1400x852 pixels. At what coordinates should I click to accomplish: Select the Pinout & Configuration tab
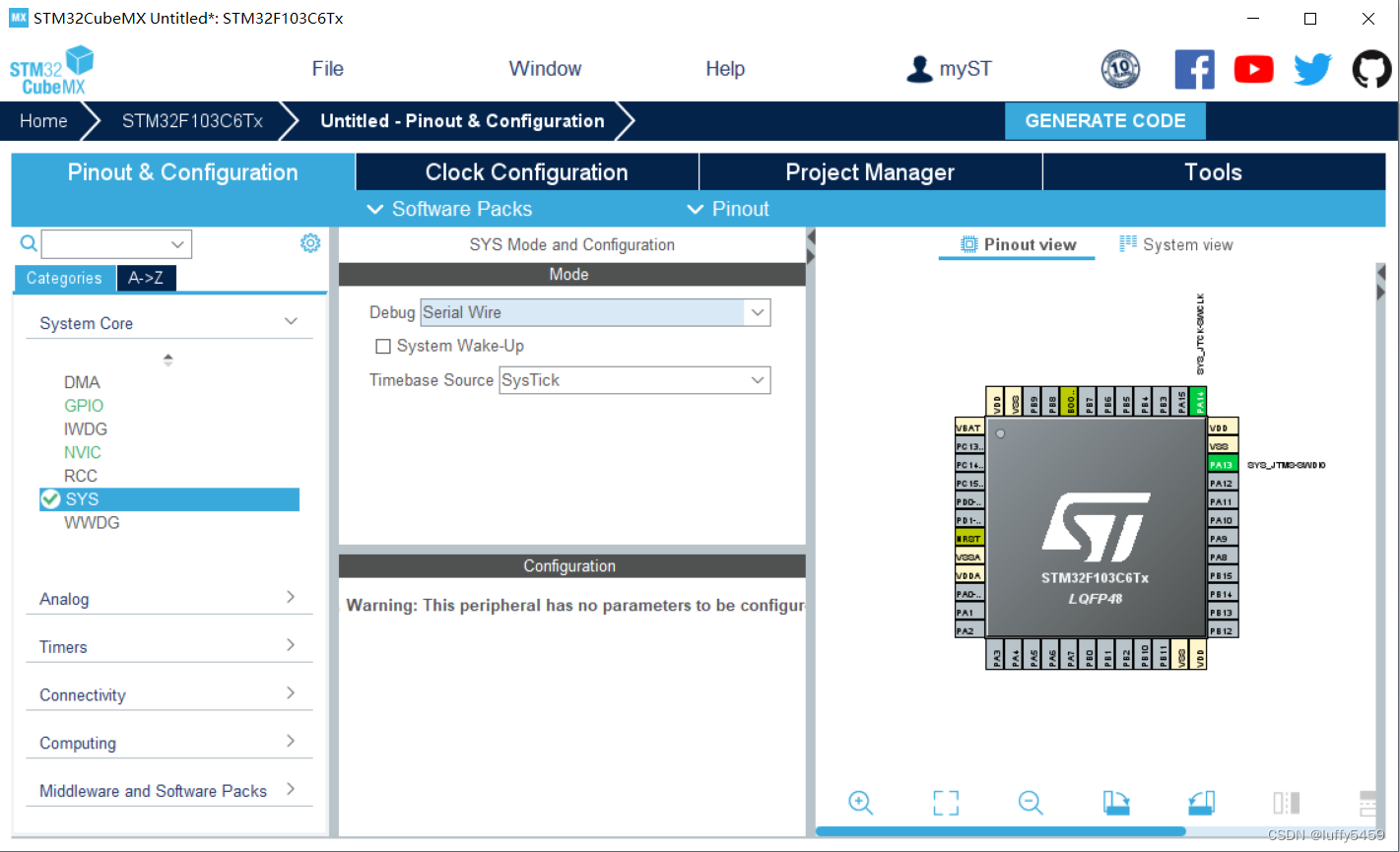(x=183, y=172)
